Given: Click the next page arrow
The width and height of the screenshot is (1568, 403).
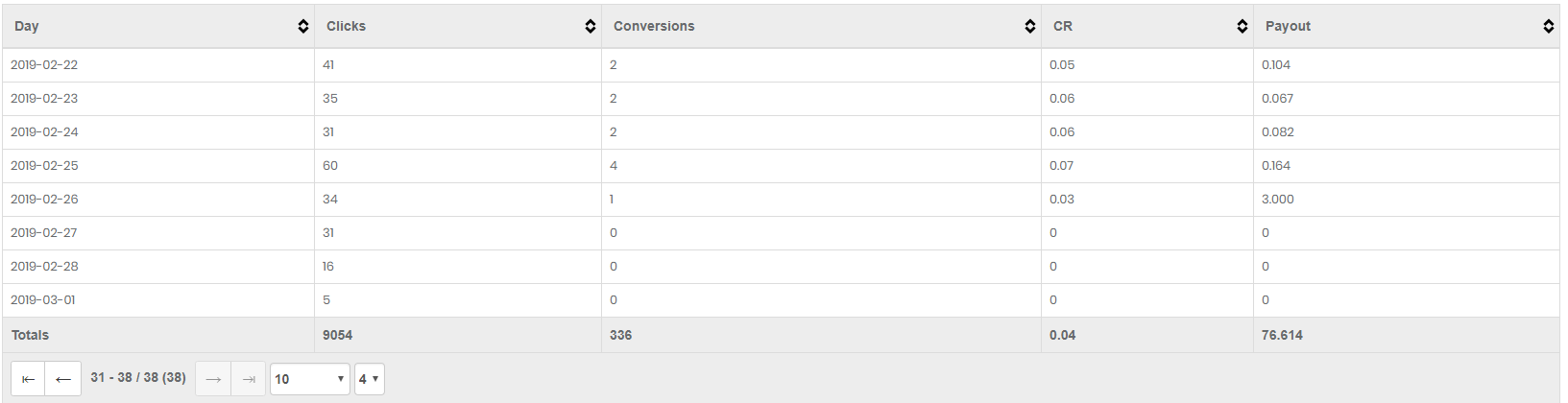Looking at the screenshot, I should pyautogui.click(x=213, y=379).
